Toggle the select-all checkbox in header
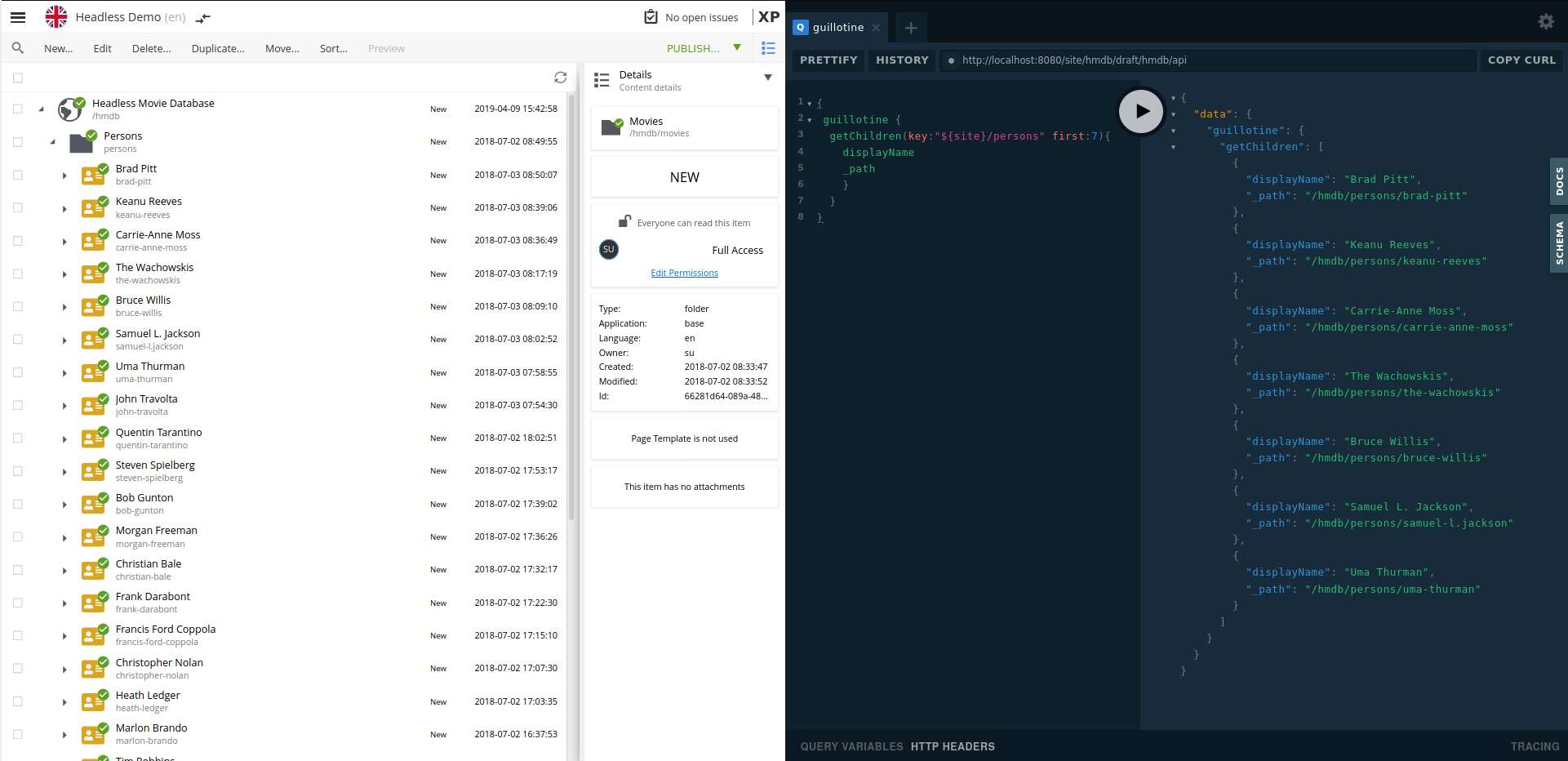 (18, 78)
